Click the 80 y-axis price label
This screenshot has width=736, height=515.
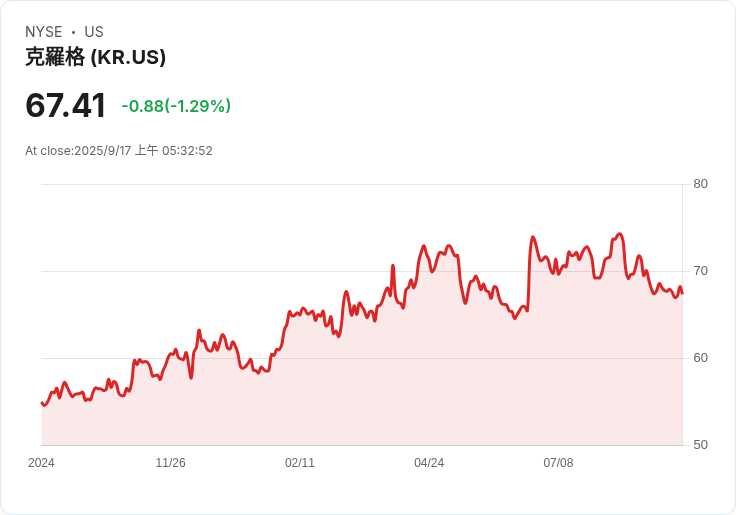pyautogui.click(x=700, y=184)
